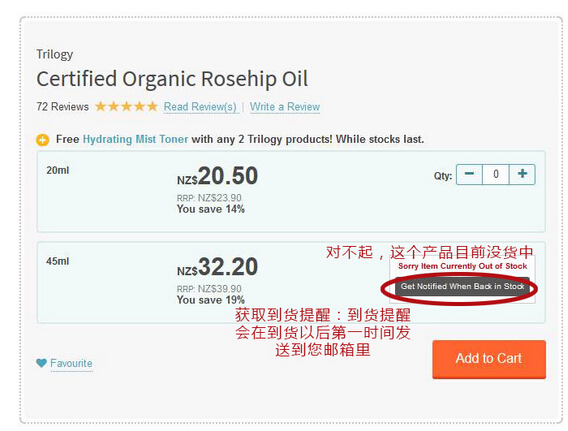Open the Read Review(s) link
The image size is (568, 431).
(200, 107)
